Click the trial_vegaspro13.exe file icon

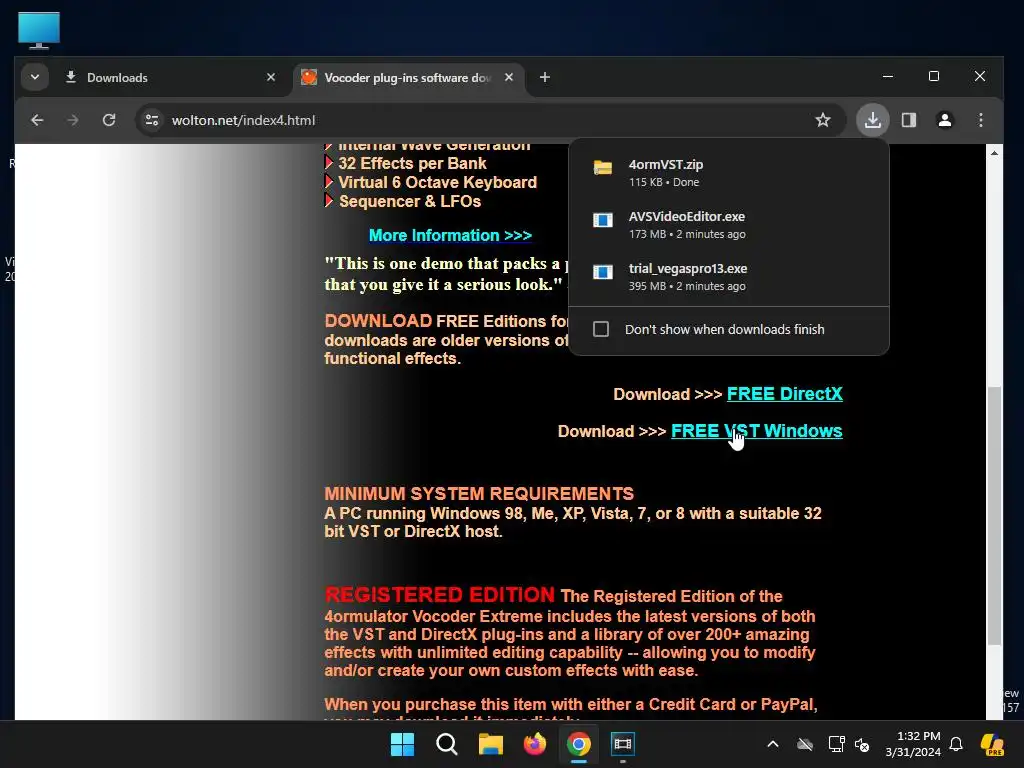click(603, 272)
